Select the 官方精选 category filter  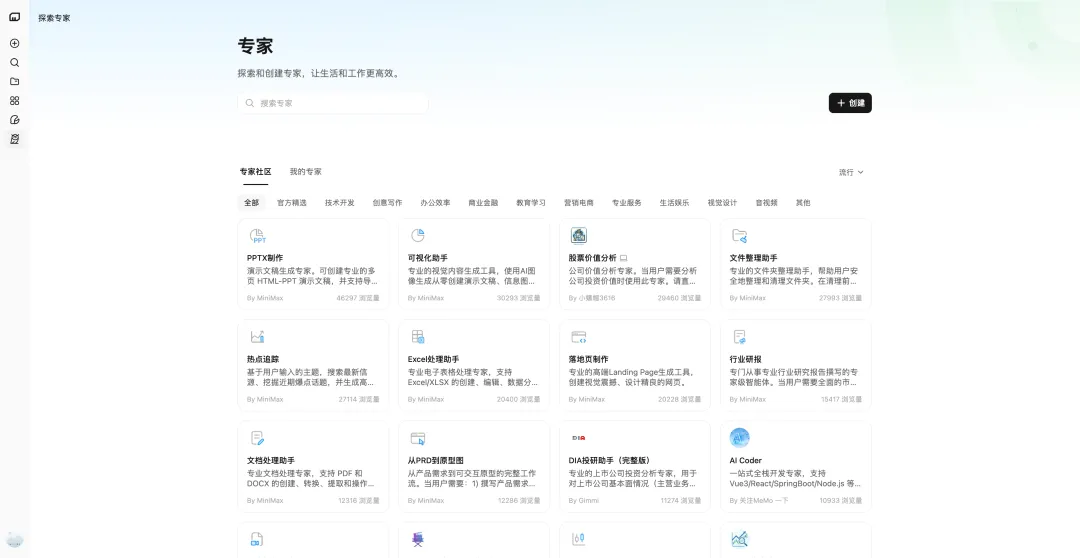(x=292, y=203)
